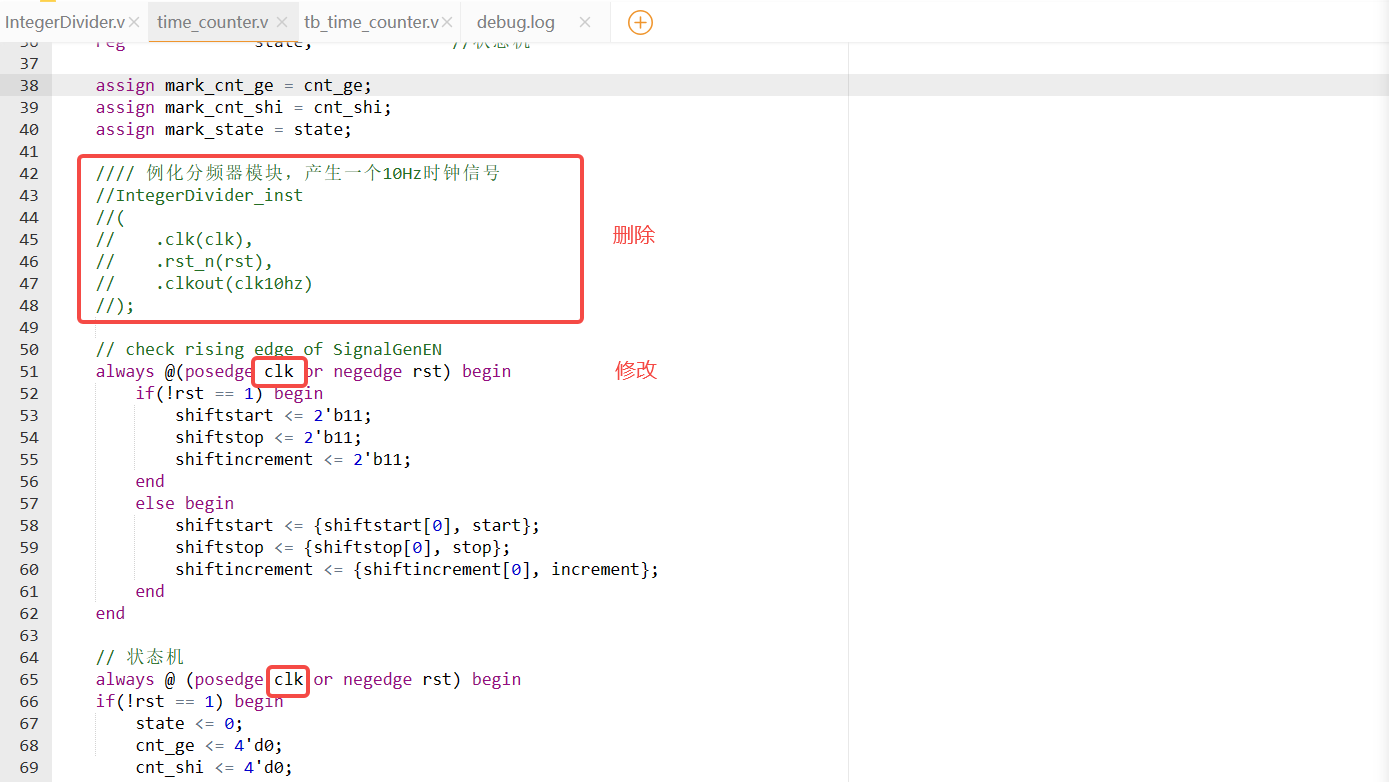
Task: Click the red 修改 annotation label
Action: point(636,370)
